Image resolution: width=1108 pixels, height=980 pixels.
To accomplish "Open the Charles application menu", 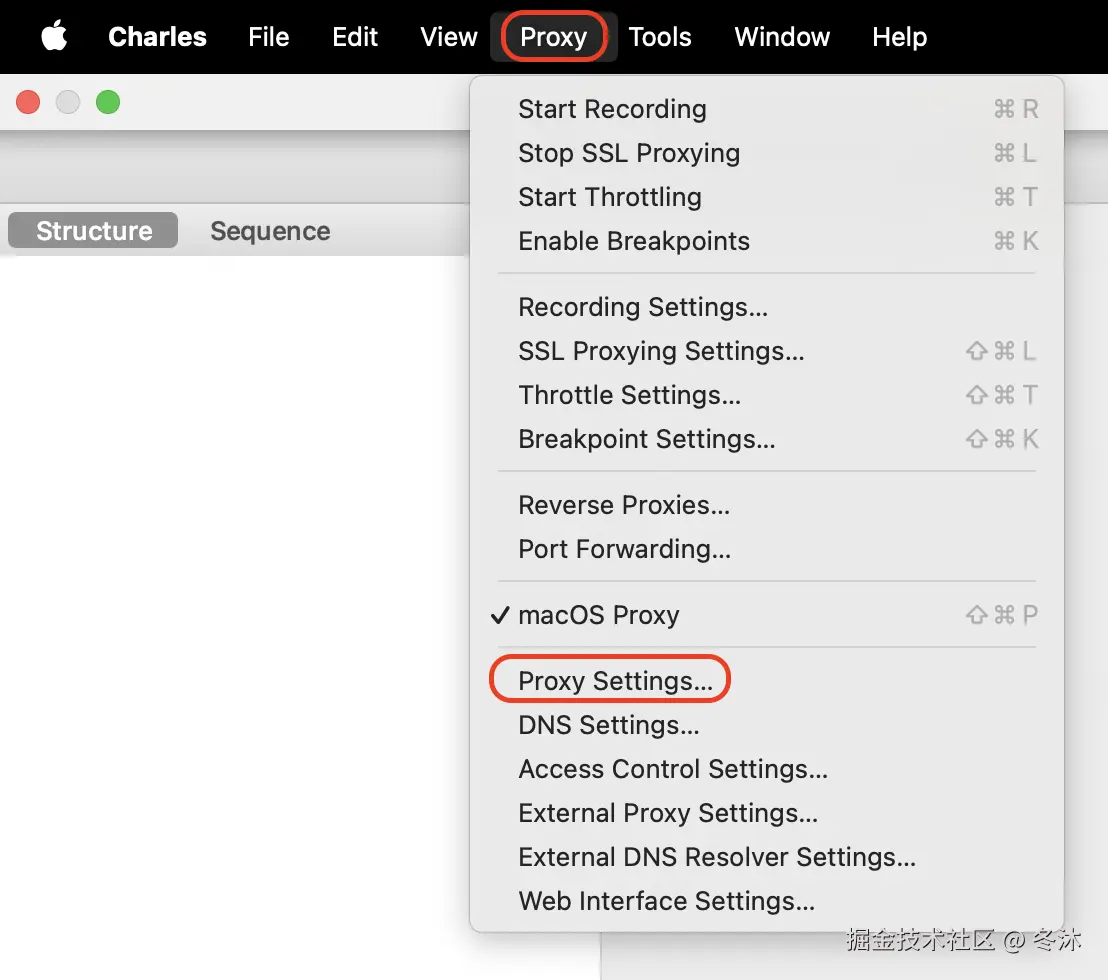I will coord(157,37).
